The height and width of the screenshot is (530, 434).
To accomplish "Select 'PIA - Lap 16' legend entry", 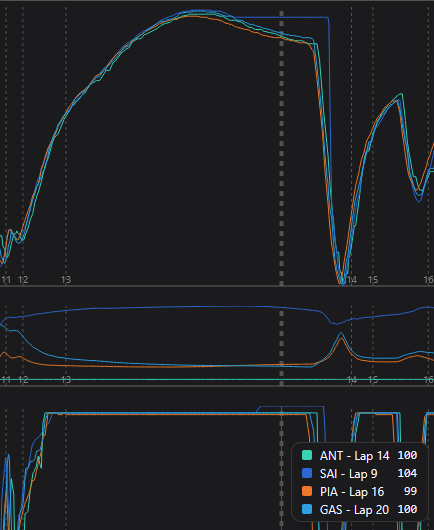I will coord(352,492).
